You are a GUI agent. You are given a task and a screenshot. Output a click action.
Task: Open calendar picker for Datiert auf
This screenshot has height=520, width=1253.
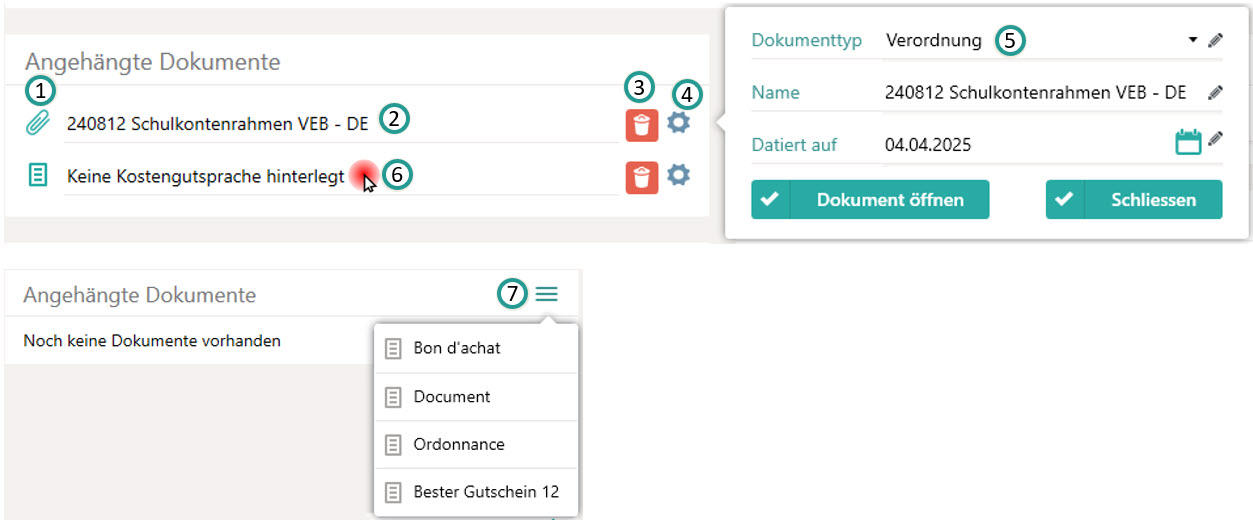tap(1188, 142)
